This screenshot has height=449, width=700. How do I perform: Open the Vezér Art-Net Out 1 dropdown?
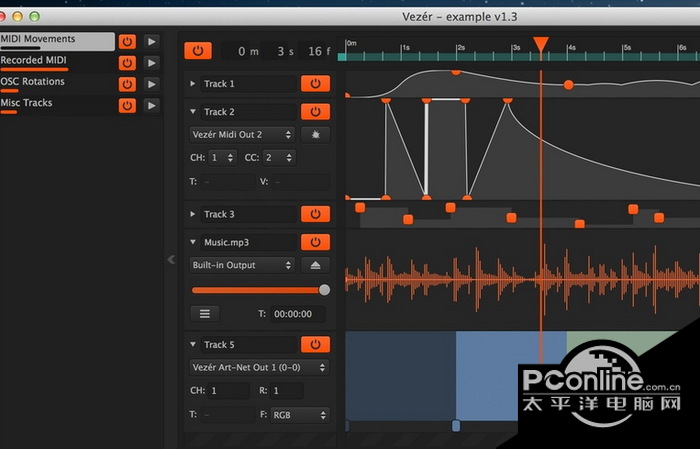point(259,367)
